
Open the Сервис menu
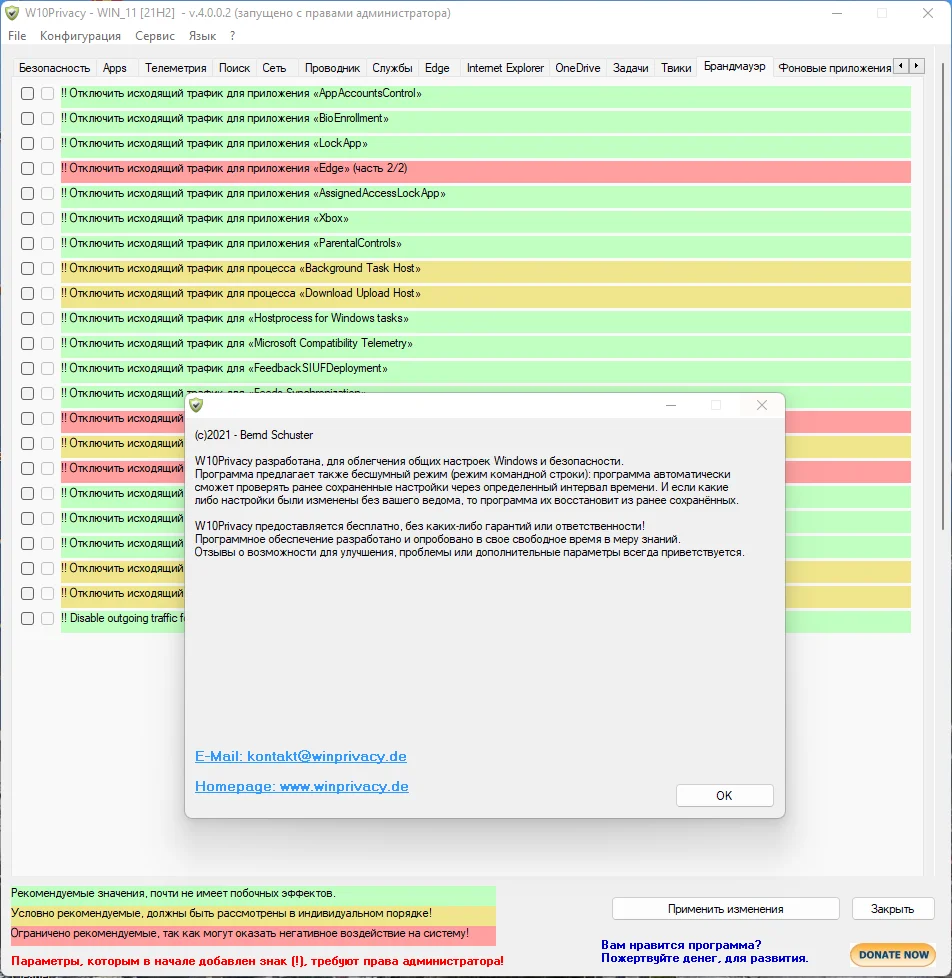click(155, 36)
